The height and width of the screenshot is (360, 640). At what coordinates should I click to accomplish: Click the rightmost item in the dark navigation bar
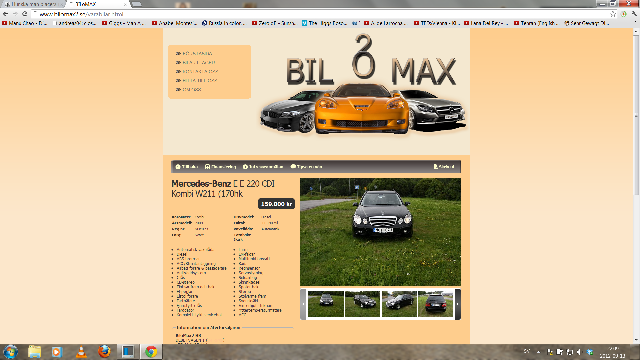(444, 167)
